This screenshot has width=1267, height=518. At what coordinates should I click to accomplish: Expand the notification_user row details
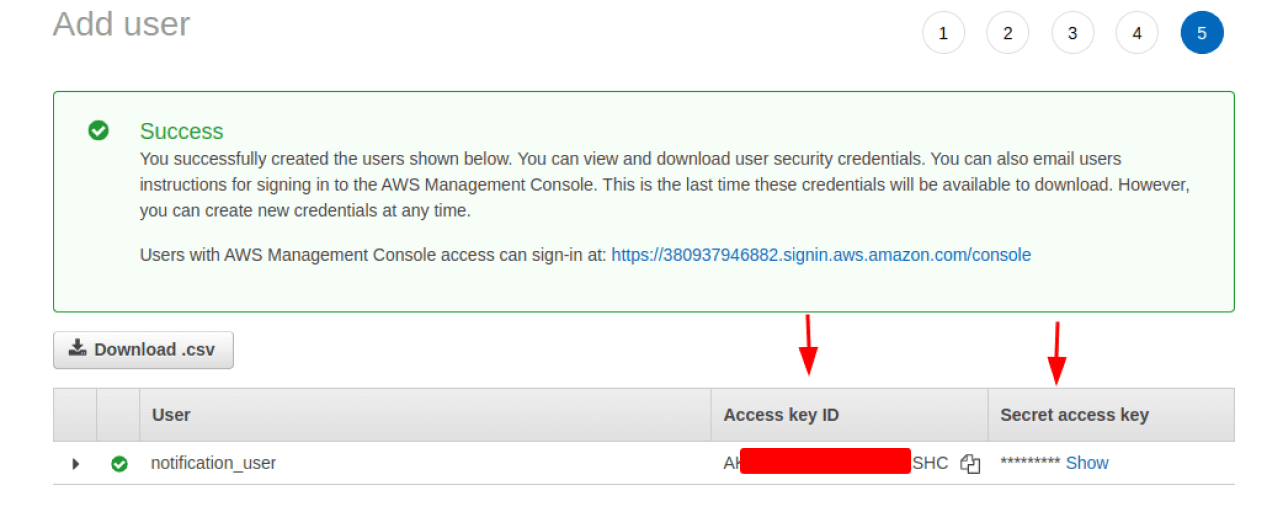75,464
